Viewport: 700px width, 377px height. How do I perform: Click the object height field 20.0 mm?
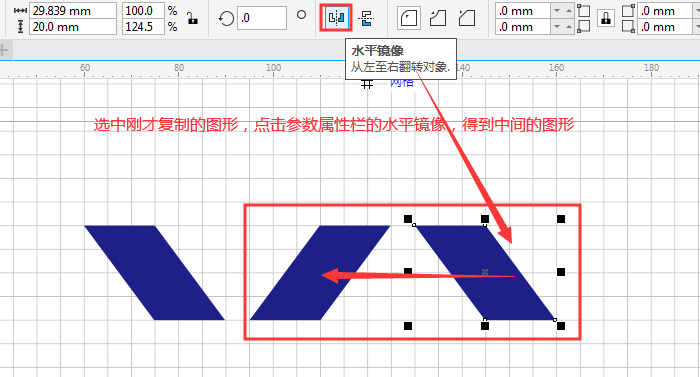tap(73, 27)
